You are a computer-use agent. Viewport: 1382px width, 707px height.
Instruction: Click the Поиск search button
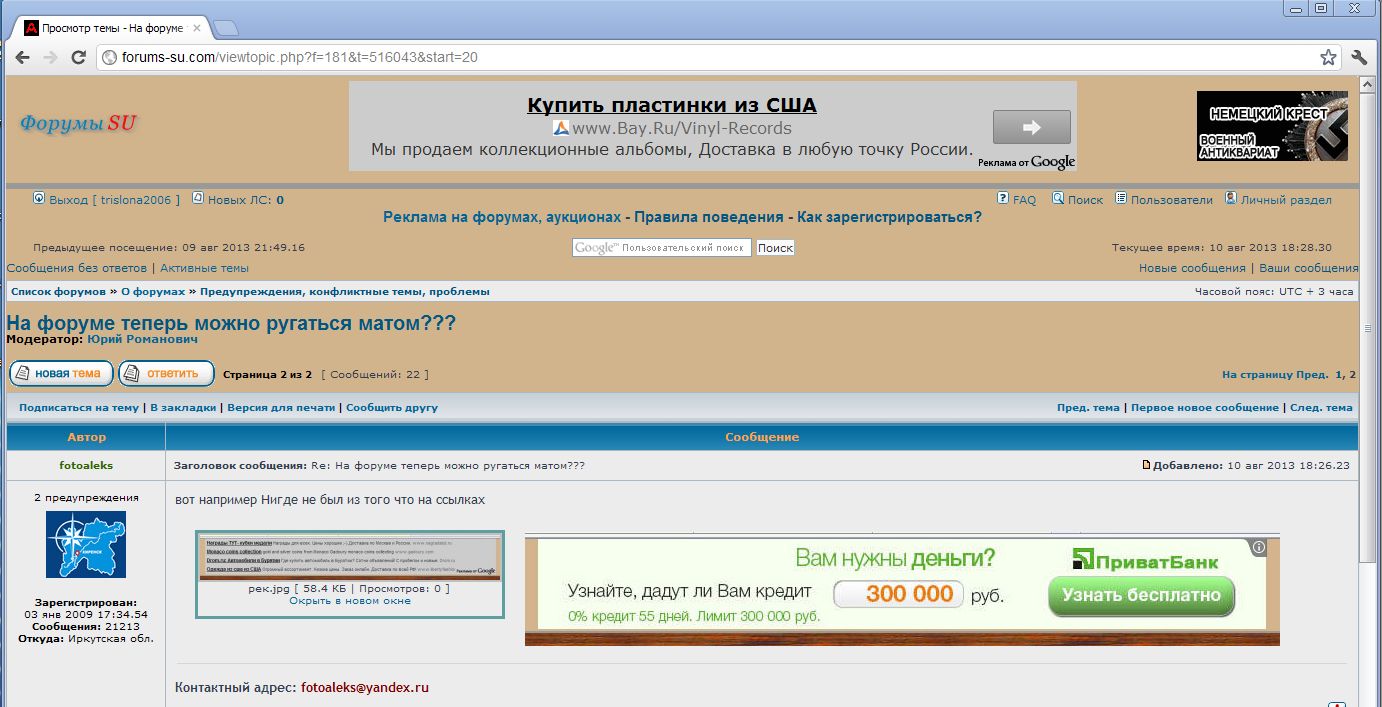(x=775, y=248)
